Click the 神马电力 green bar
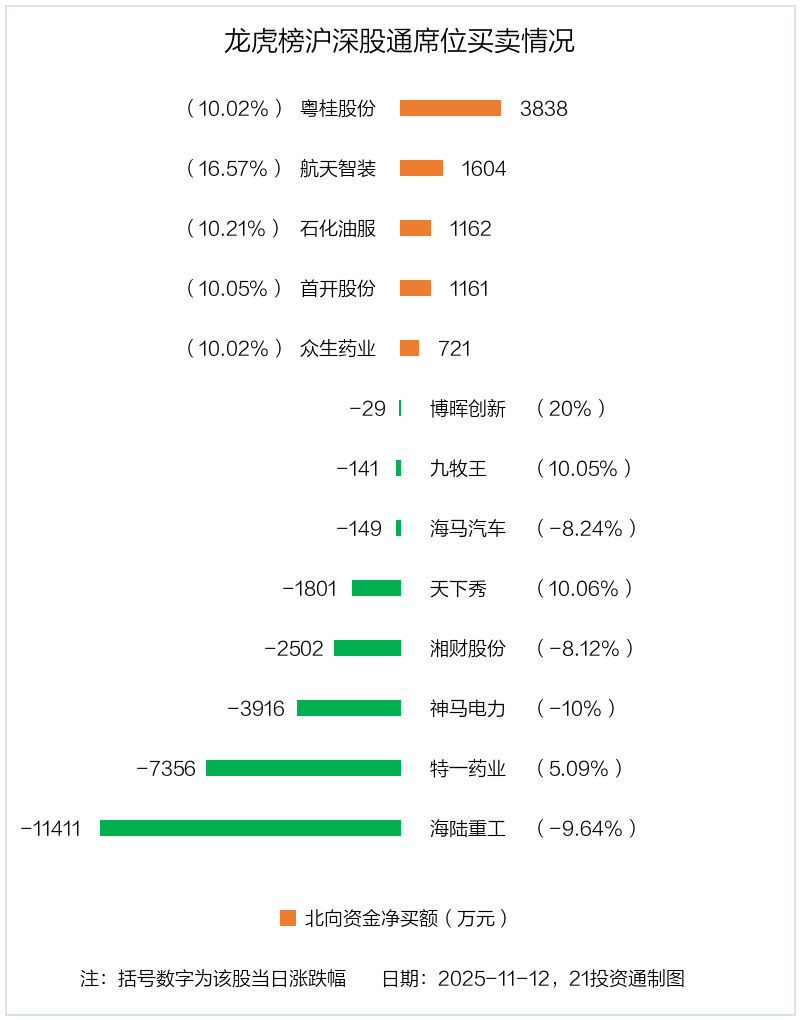The width and height of the screenshot is (800, 1020). point(349,708)
